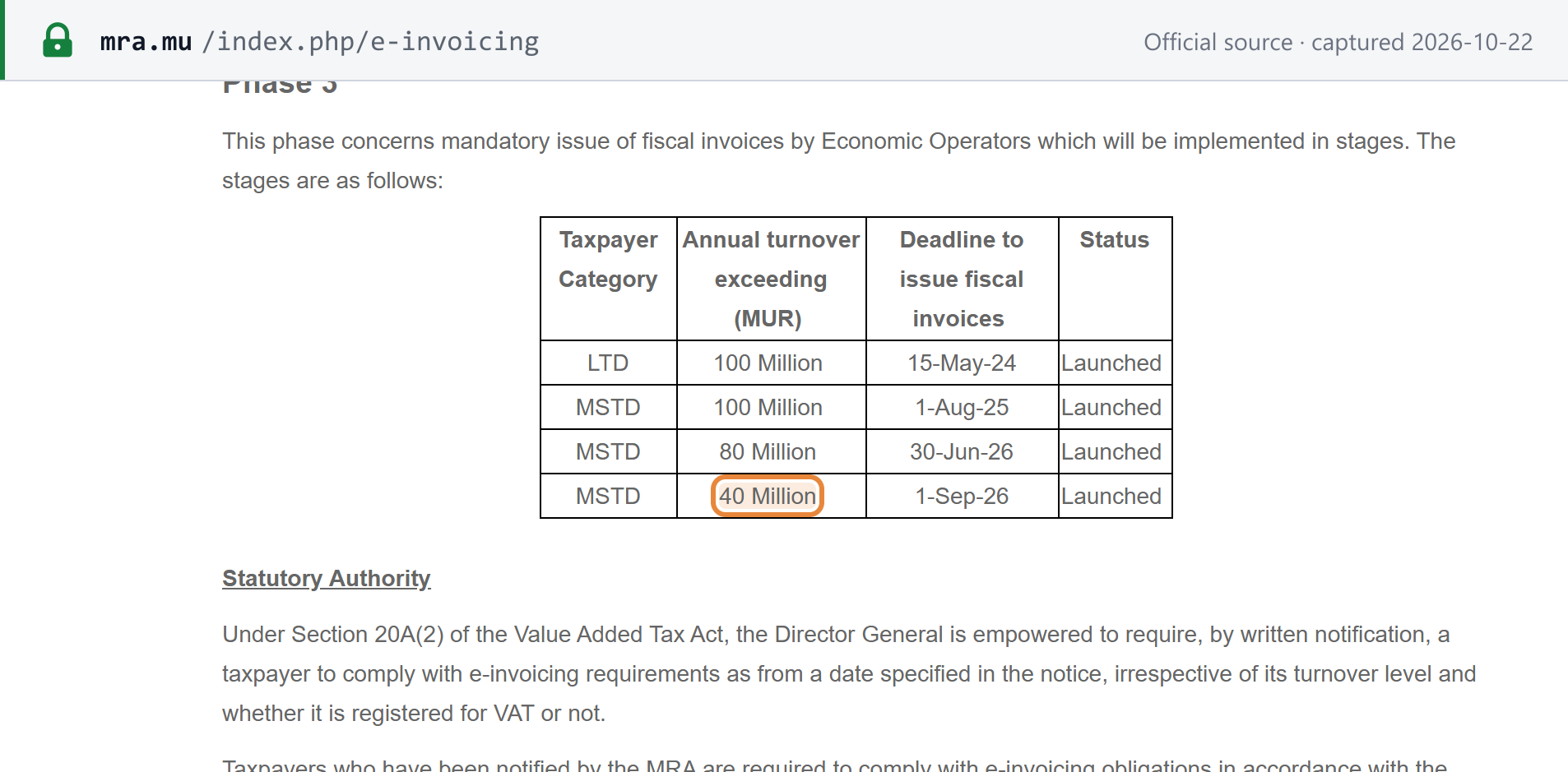
Task: Click the paragraph starting "Under Section 20A(2)"
Action: [849, 673]
